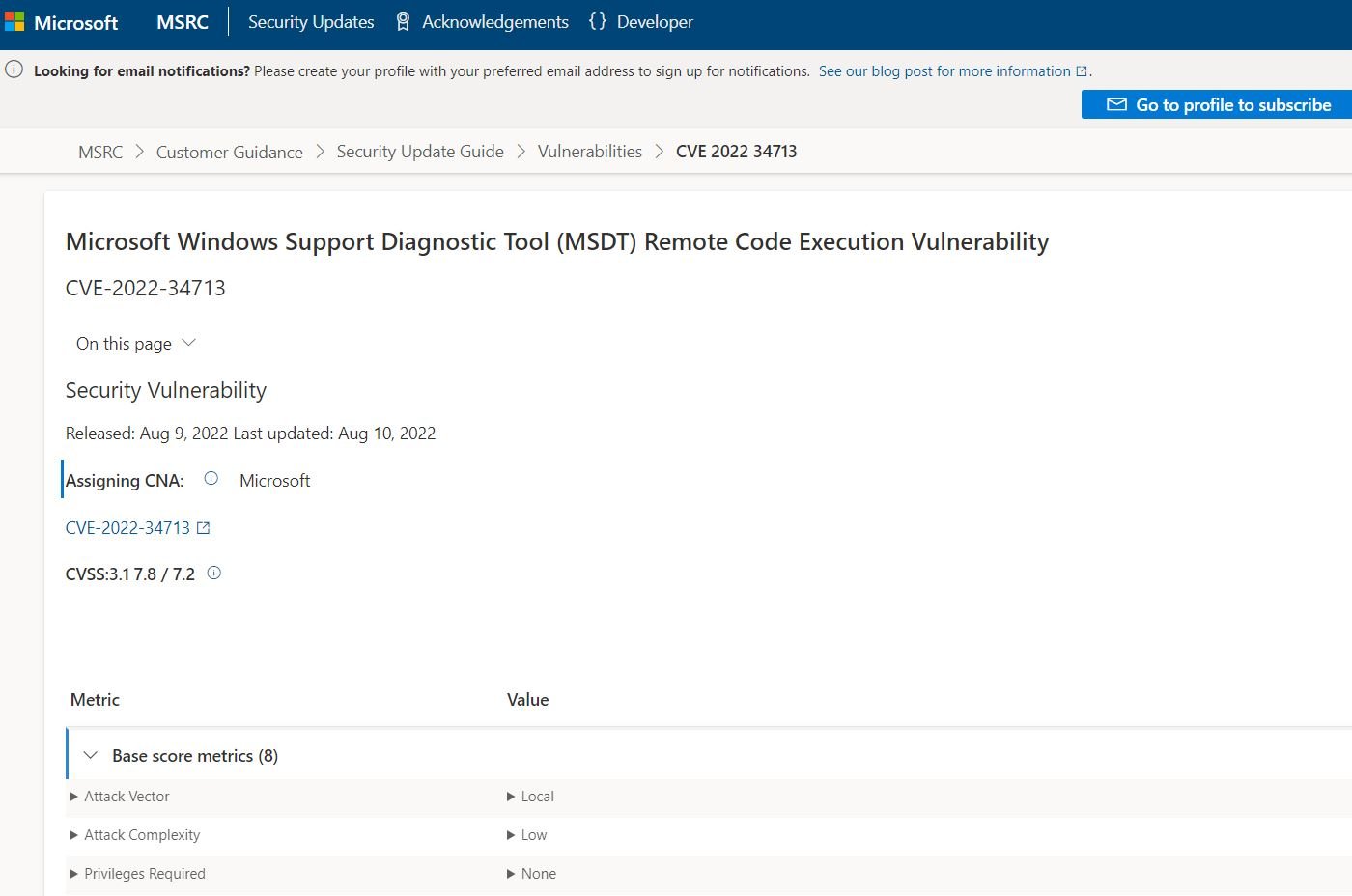
Task: Go to Security Update Guide breadcrumb
Action: click(420, 152)
